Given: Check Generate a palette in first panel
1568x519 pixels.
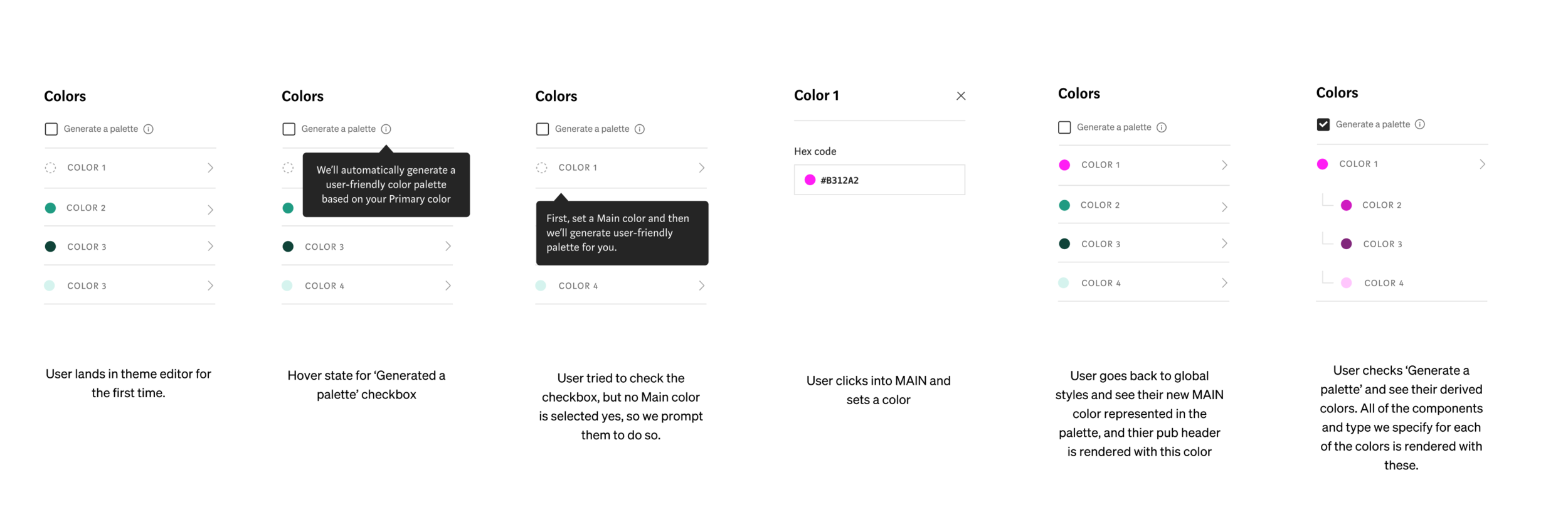Looking at the screenshot, I should pos(51,129).
